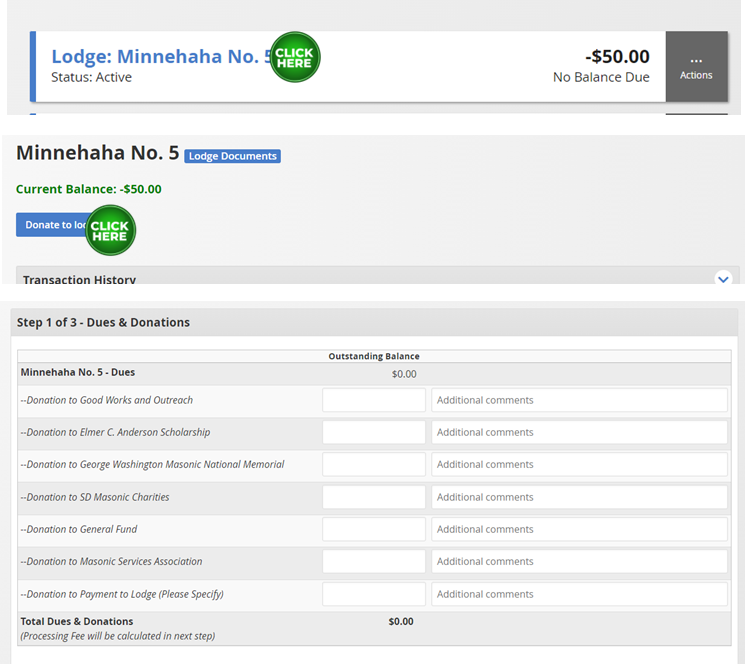Click amount field for Good Works and Outreach
Screen dimensions: 745x664
tap(373, 400)
